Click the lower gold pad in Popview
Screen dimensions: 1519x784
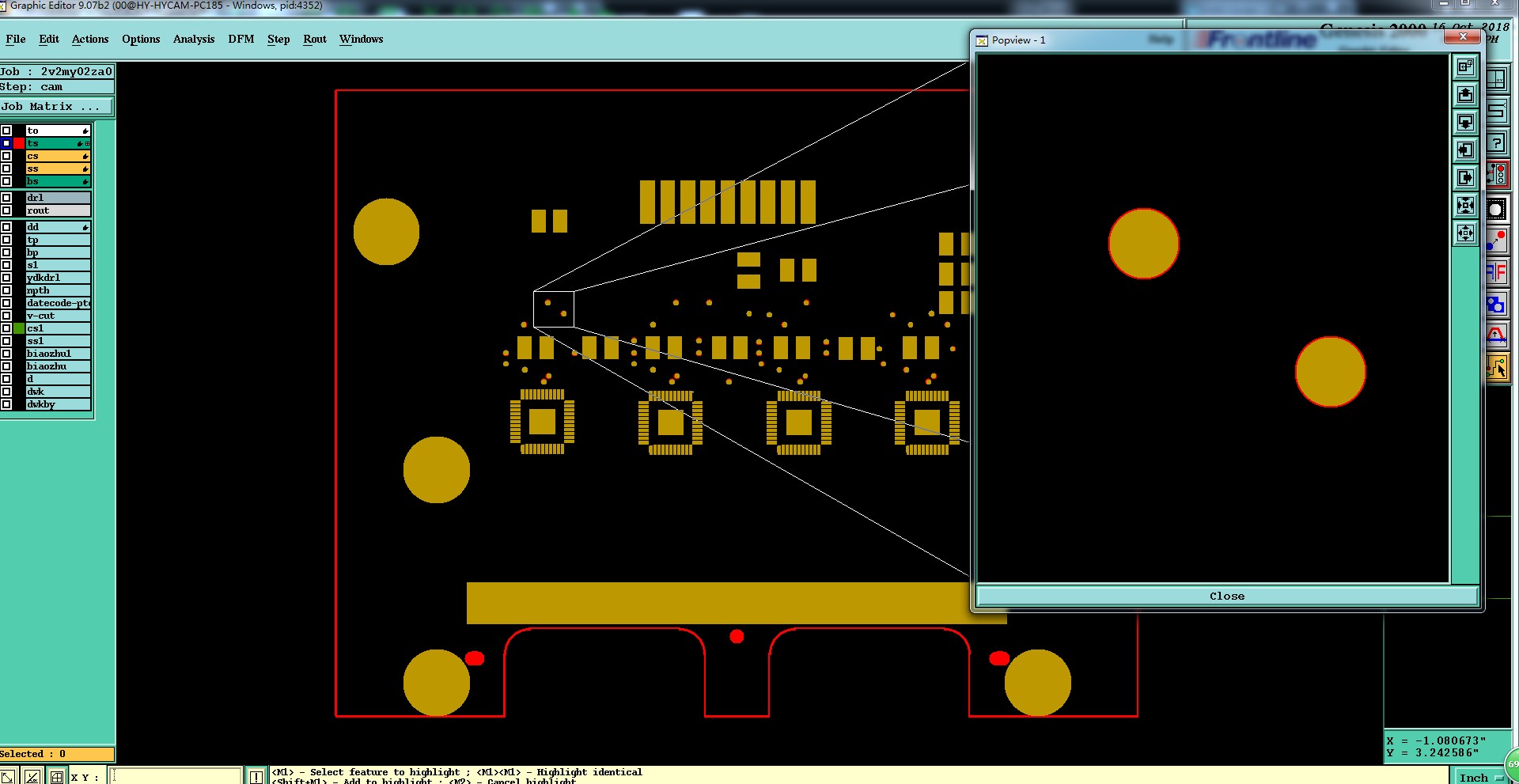pos(1330,372)
